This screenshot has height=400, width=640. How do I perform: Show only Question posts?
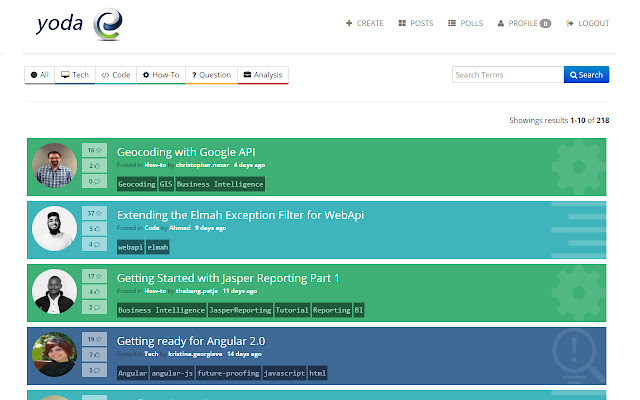click(x=211, y=75)
